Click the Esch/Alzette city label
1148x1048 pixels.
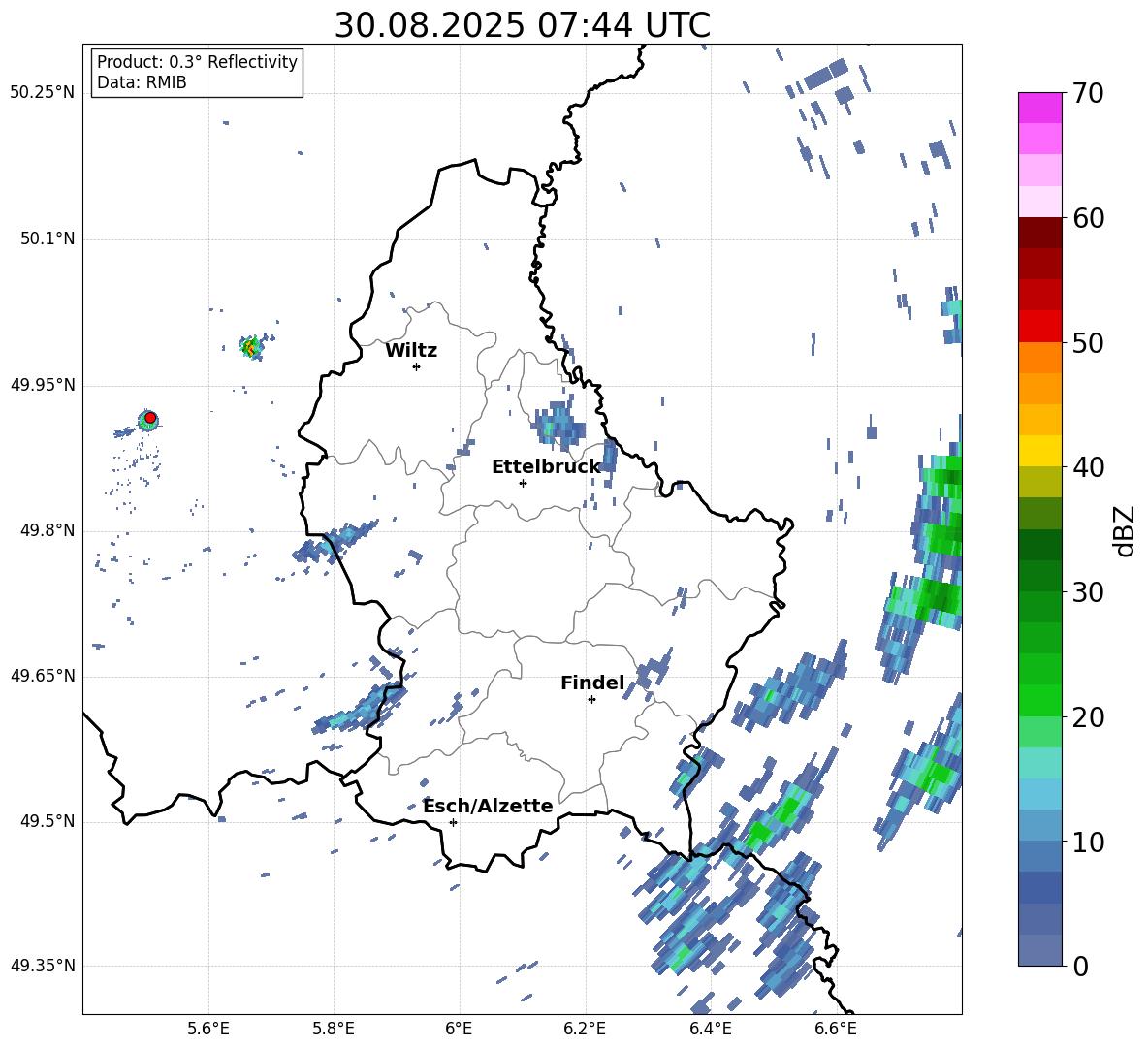click(x=489, y=806)
